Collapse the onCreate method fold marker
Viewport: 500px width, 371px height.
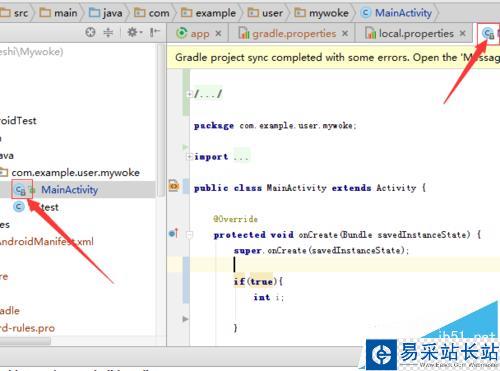point(189,235)
